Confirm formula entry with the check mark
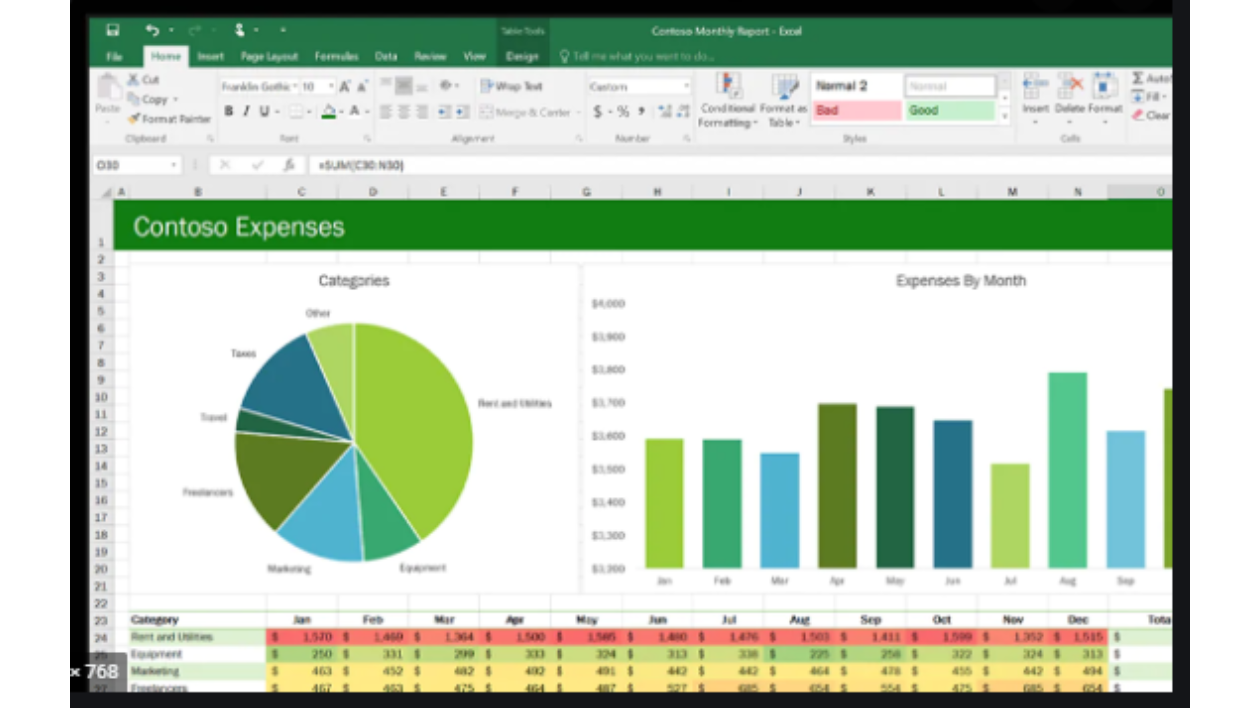The image size is (1260, 708). 257,165
